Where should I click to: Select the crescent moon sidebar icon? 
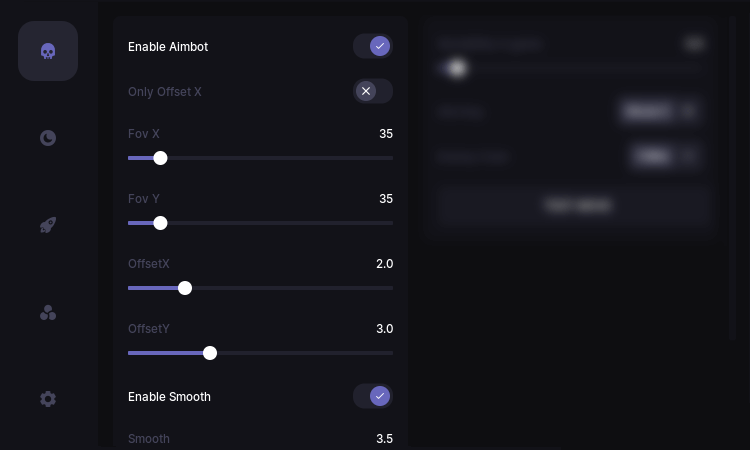click(48, 138)
